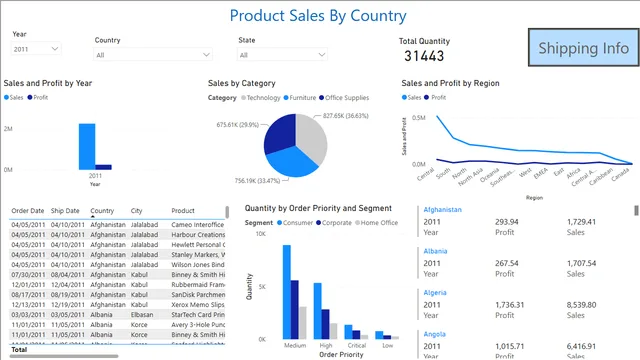
Task: Toggle the Profit legend in Sales and Profit by Region
Action: (435, 97)
